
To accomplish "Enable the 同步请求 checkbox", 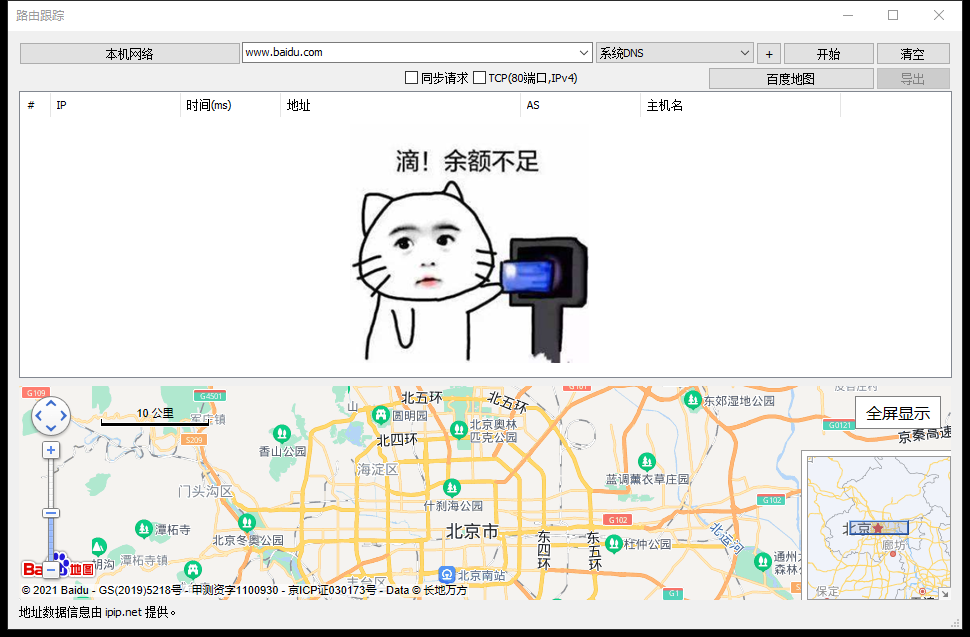I will (x=411, y=77).
